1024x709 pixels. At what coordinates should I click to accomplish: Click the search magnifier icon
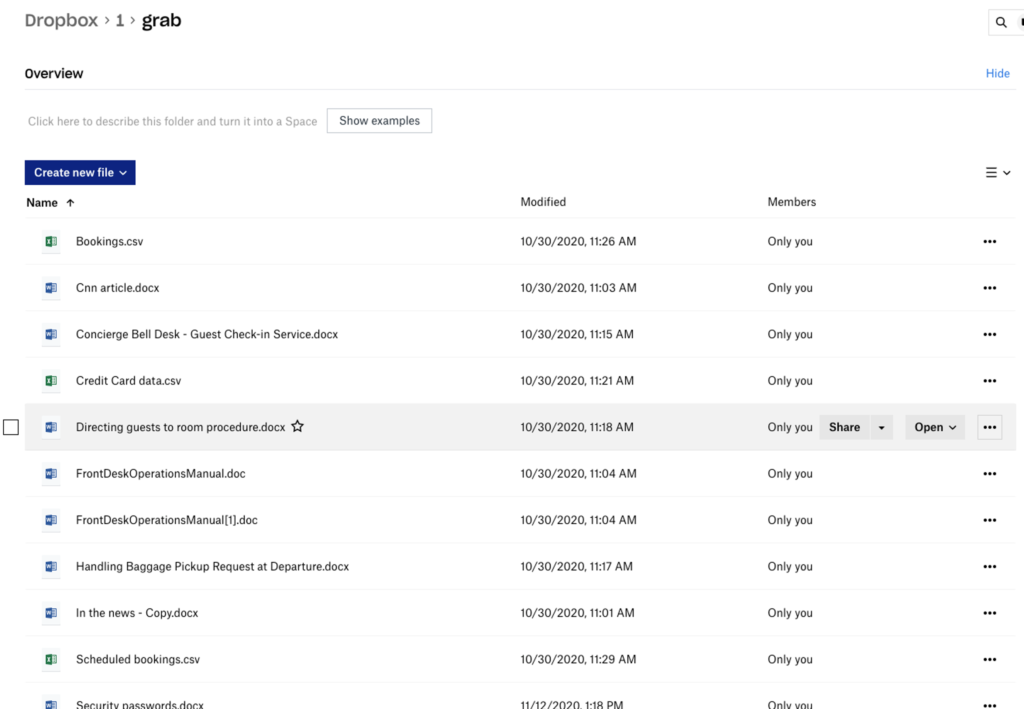point(1001,22)
